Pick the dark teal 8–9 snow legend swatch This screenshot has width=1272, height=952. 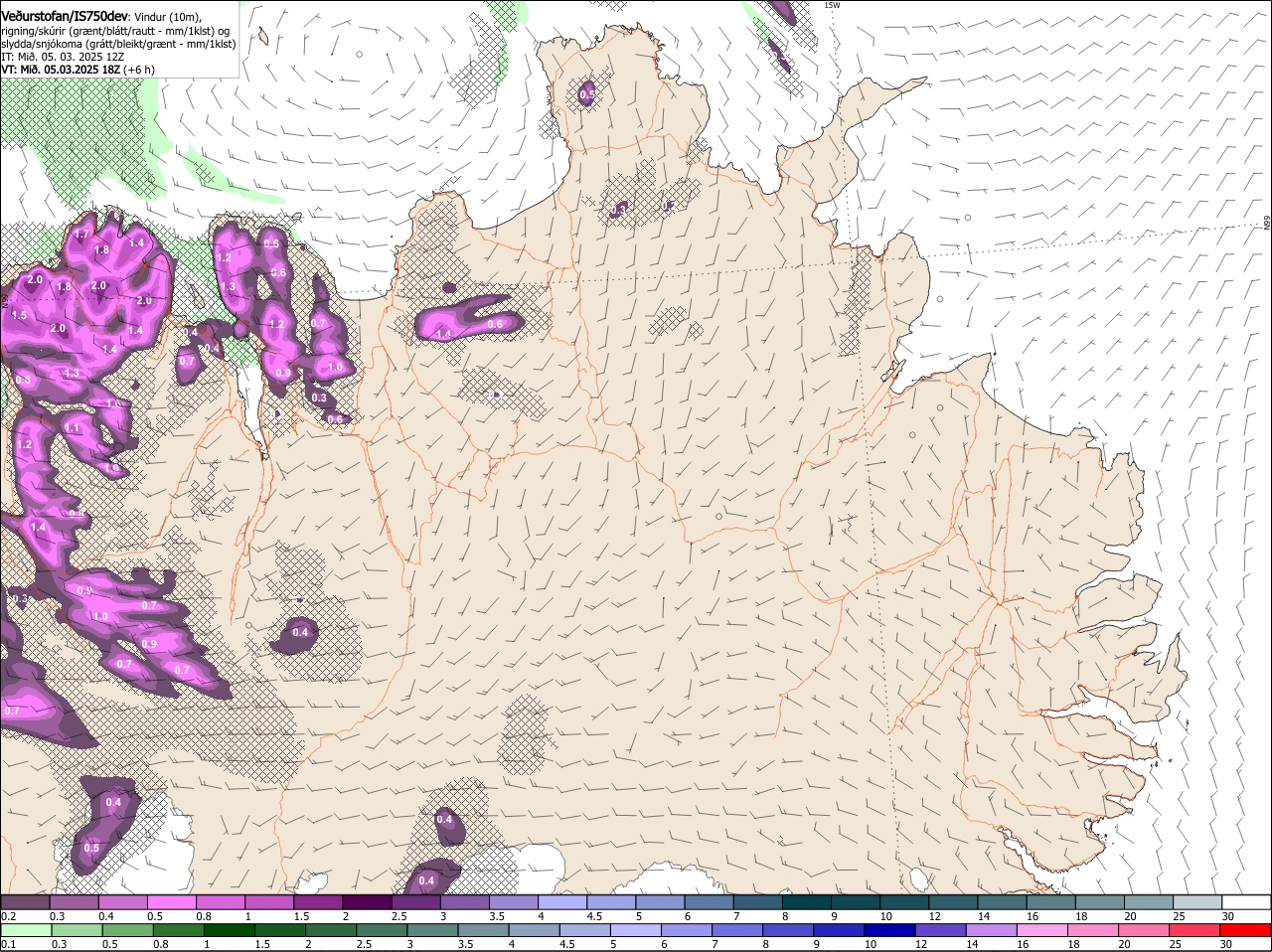[x=806, y=901]
